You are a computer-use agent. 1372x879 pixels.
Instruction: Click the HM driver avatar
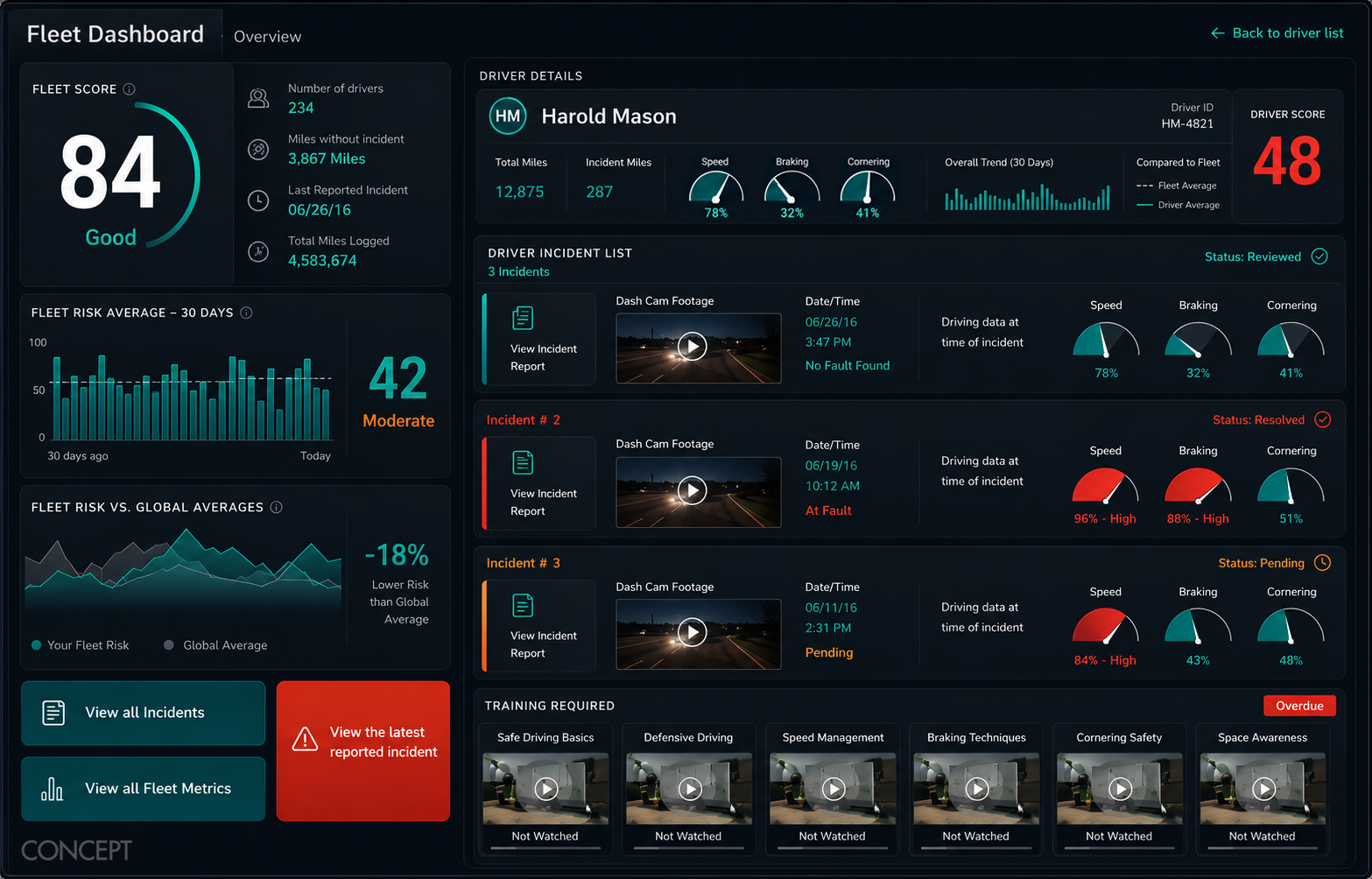pyautogui.click(x=508, y=116)
